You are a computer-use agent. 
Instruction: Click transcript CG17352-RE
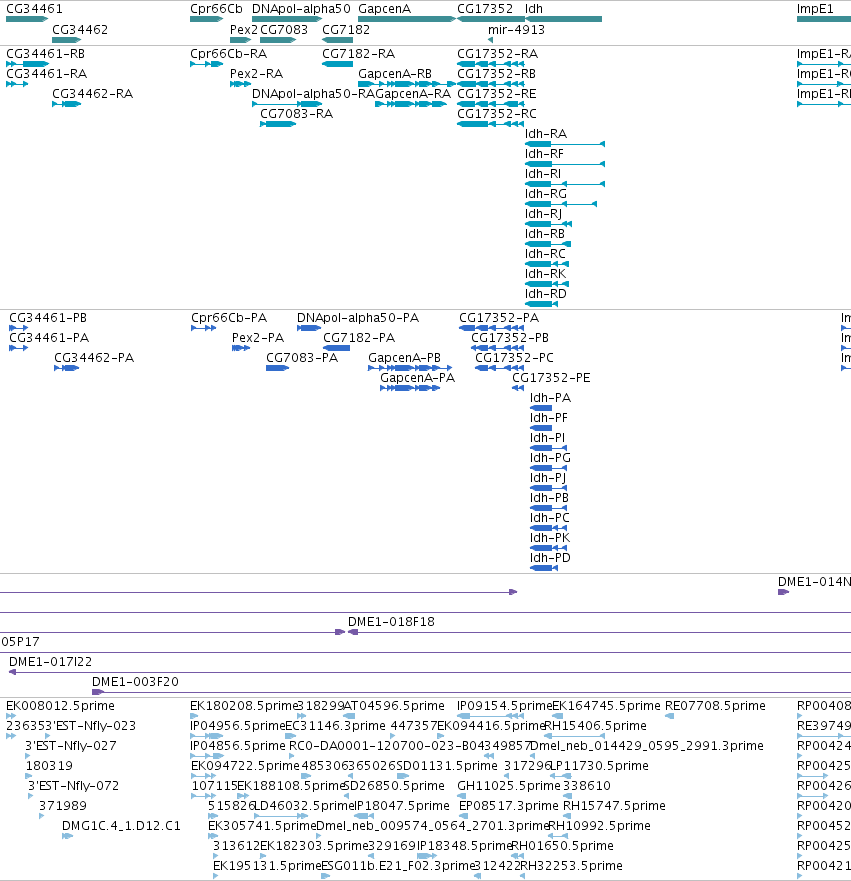click(x=491, y=104)
